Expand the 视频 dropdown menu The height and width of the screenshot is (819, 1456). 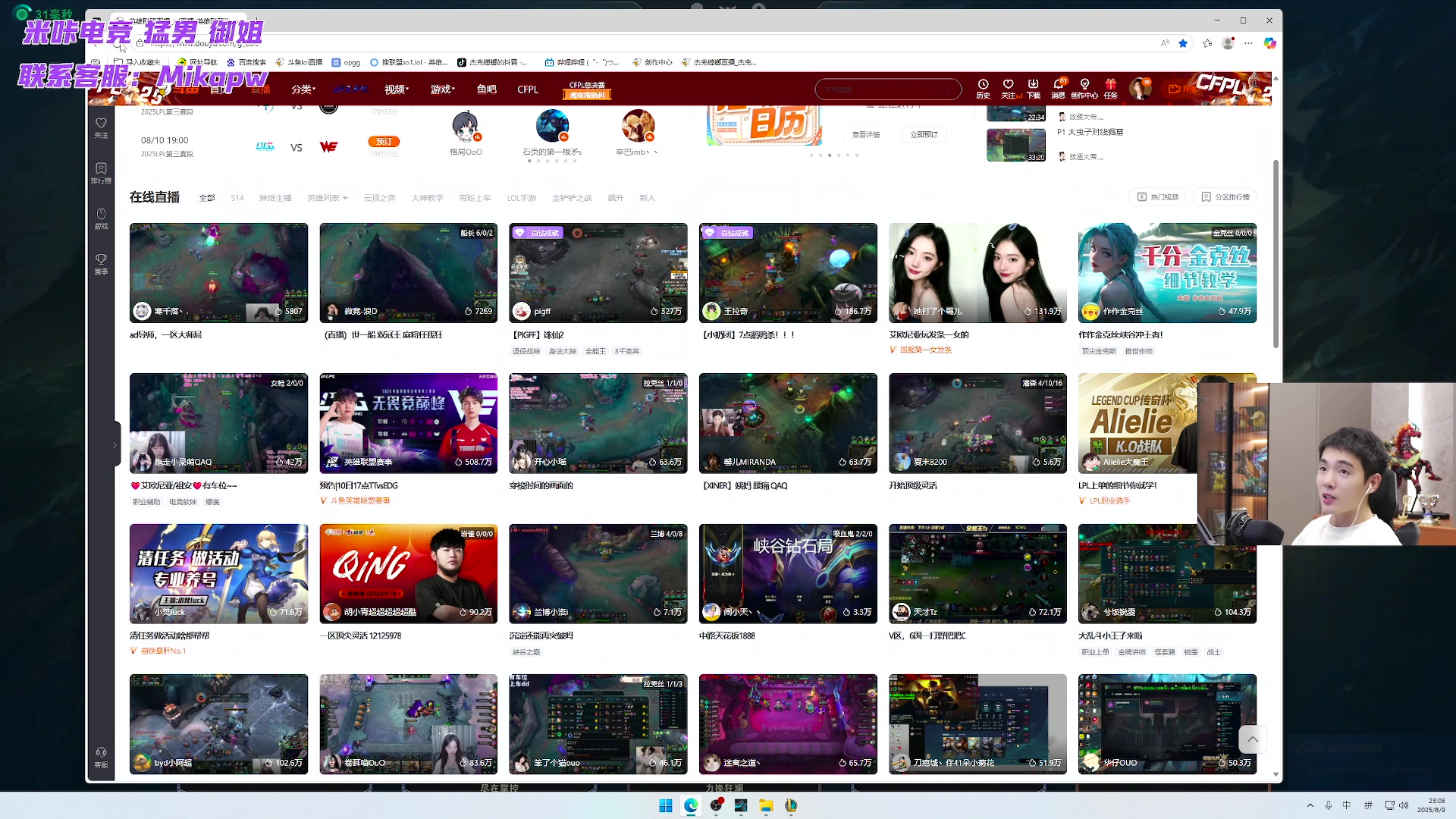point(397,89)
